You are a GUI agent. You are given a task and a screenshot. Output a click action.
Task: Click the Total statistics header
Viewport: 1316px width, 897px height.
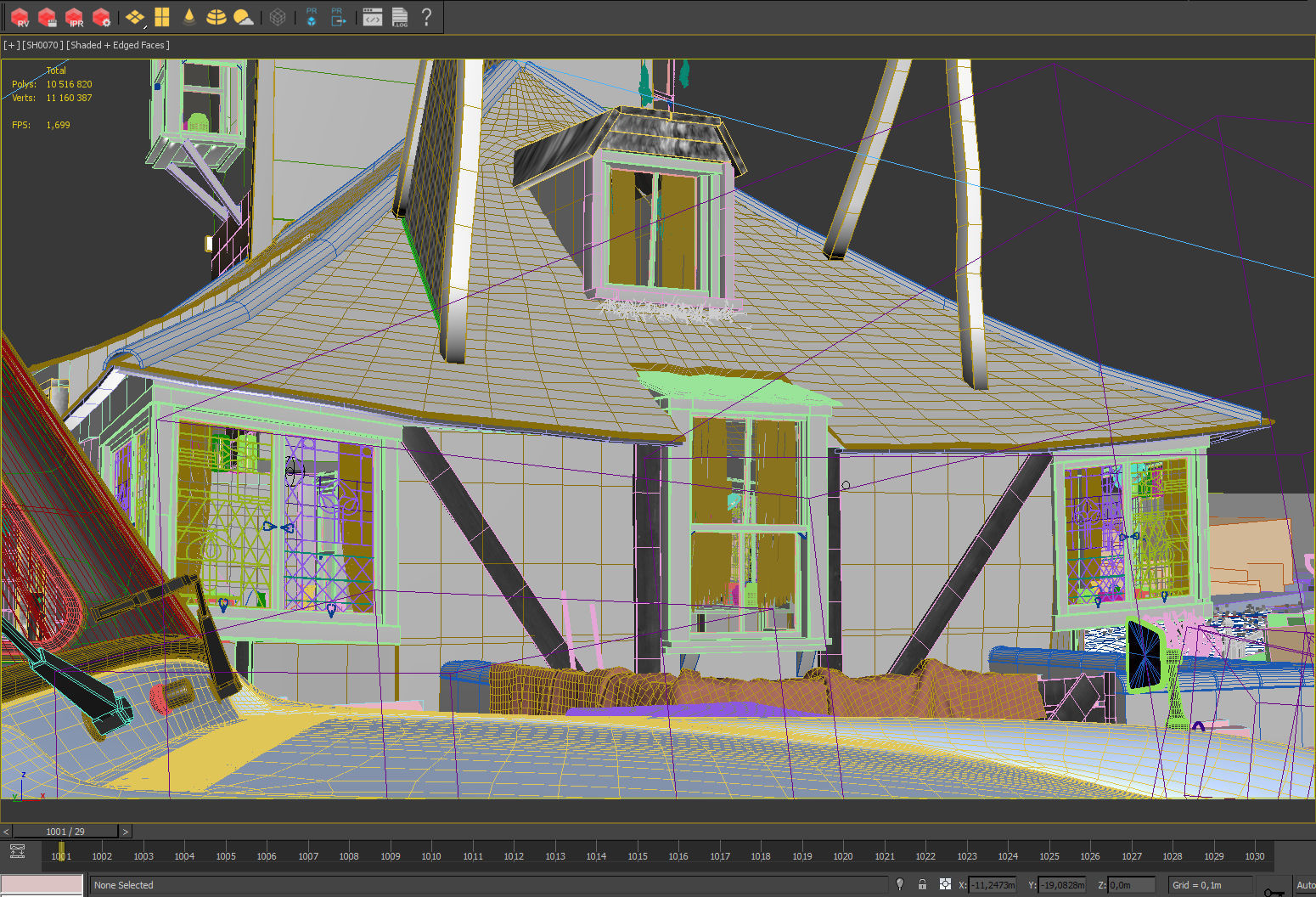(x=56, y=71)
